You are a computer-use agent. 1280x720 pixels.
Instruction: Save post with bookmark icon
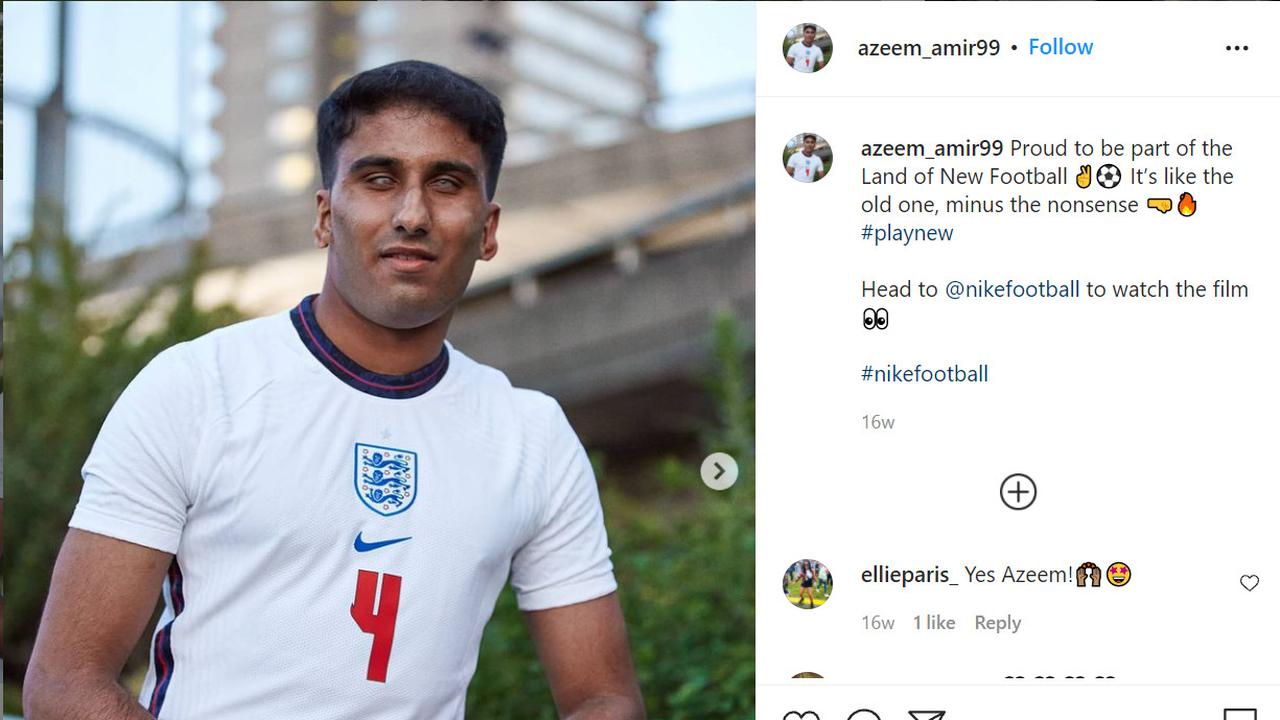tap(1240, 714)
